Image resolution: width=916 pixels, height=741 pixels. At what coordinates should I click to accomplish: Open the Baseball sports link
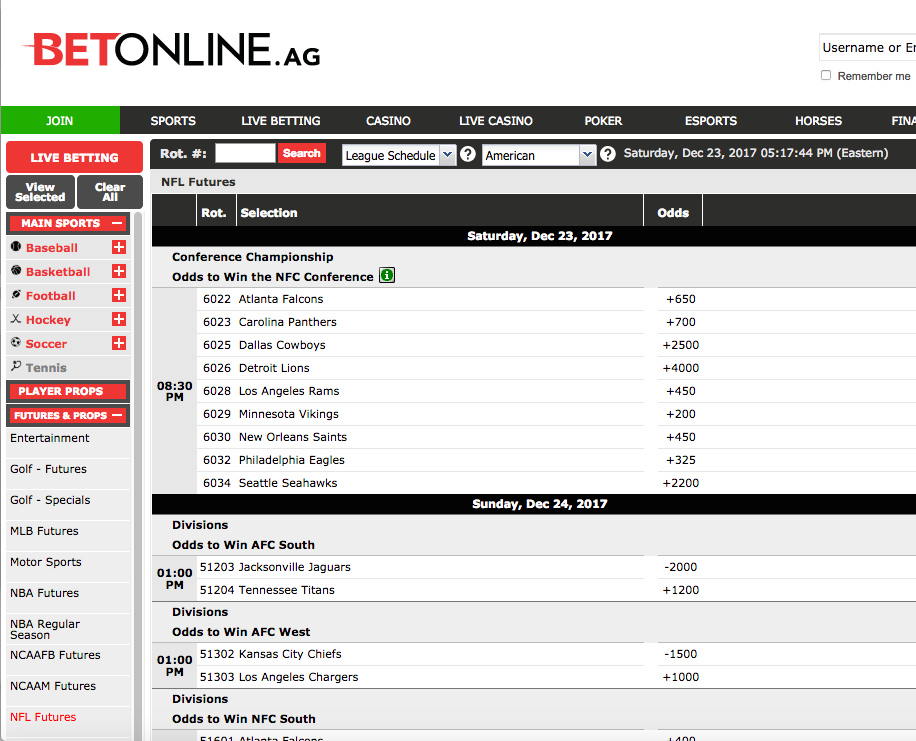click(x=52, y=248)
